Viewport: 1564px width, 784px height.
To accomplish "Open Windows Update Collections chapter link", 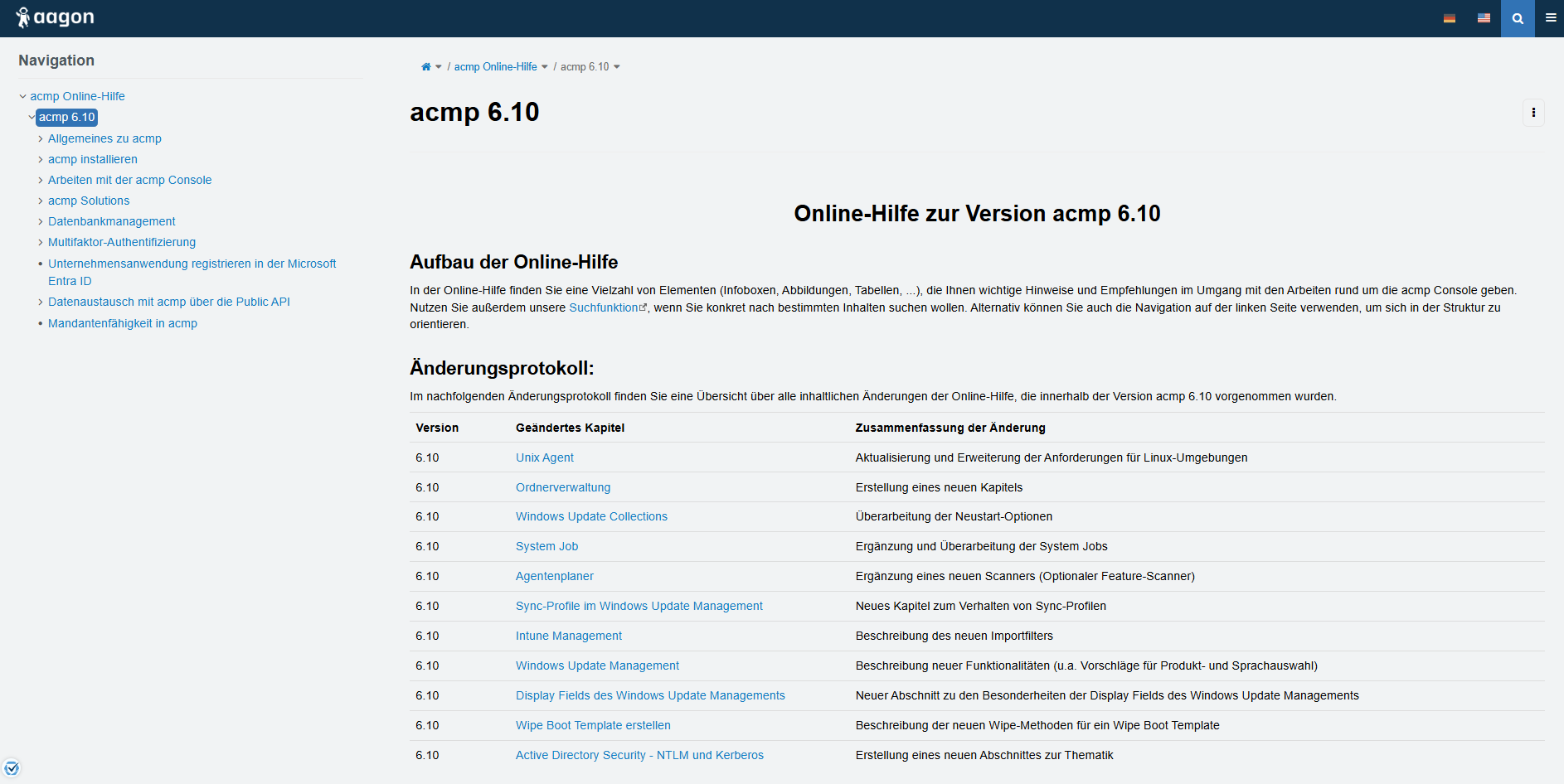I will click(x=591, y=516).
